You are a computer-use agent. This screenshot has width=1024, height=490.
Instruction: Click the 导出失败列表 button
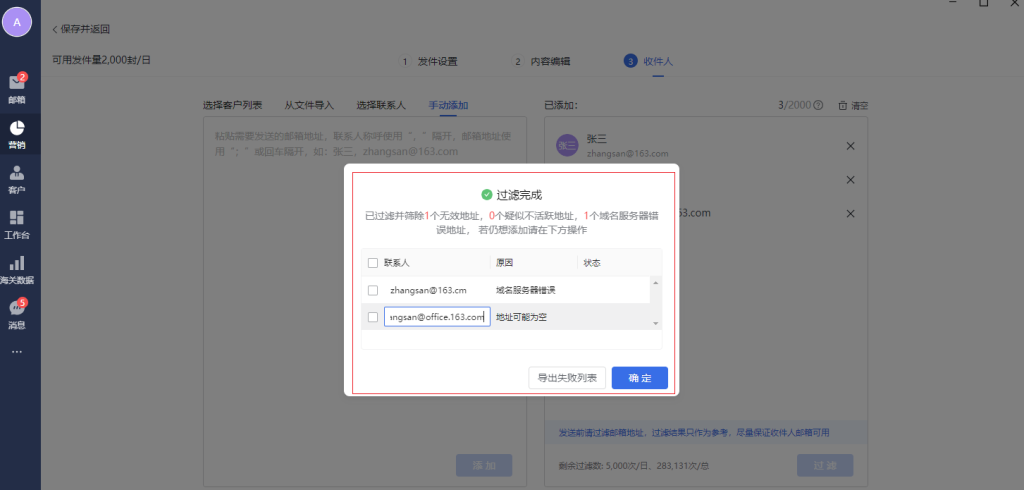567,378
